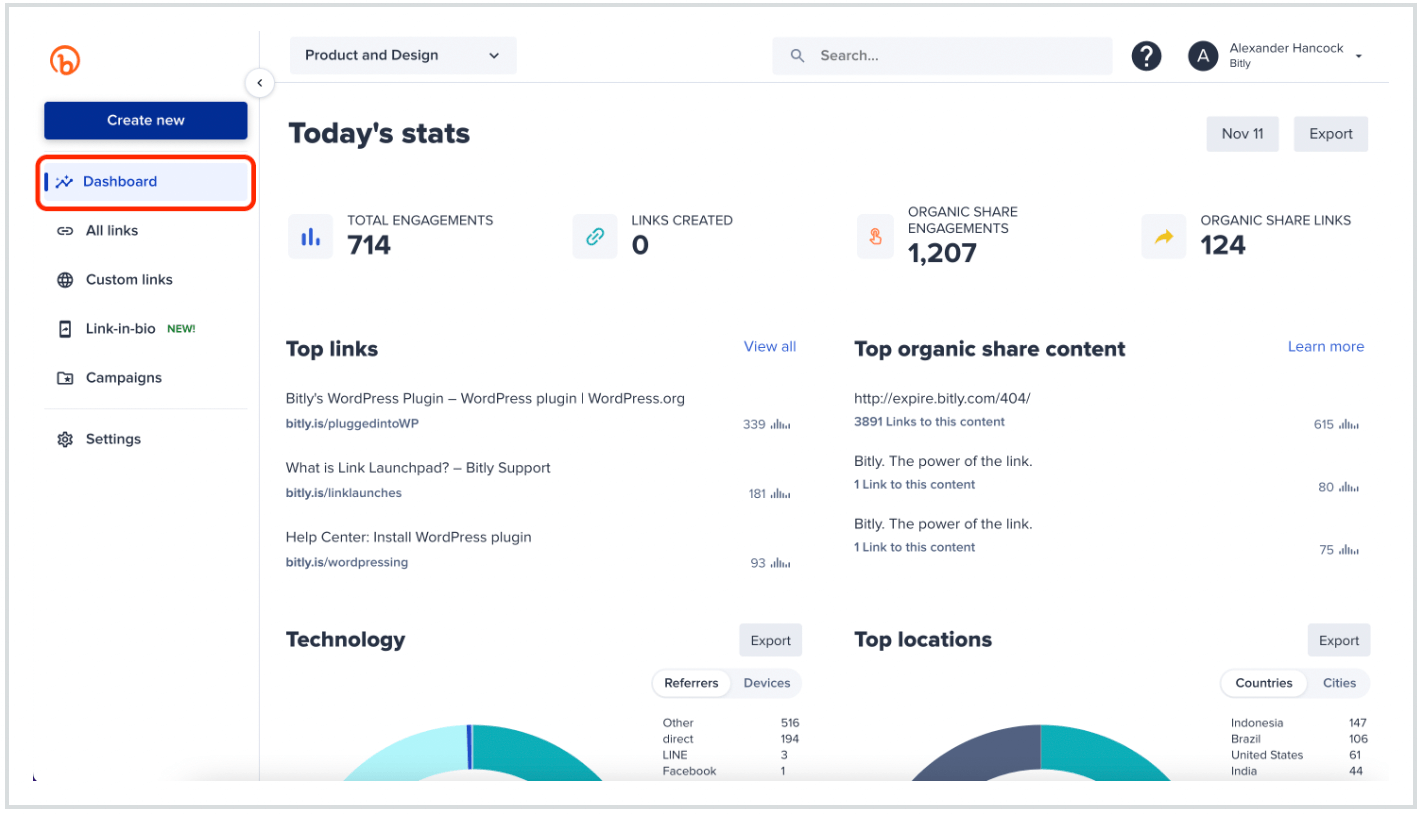Click the Campaigns folder star icon

65,378
